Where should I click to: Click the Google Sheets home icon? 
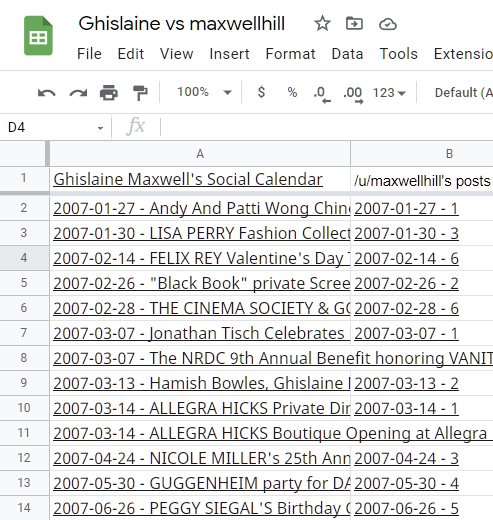(x=38, y=35)
